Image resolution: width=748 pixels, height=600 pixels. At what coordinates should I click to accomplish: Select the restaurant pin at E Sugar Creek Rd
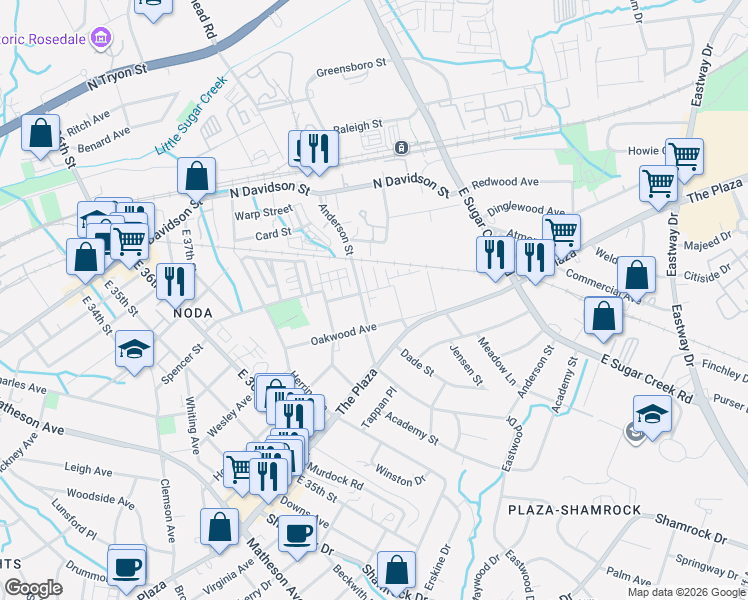[495, 259]
